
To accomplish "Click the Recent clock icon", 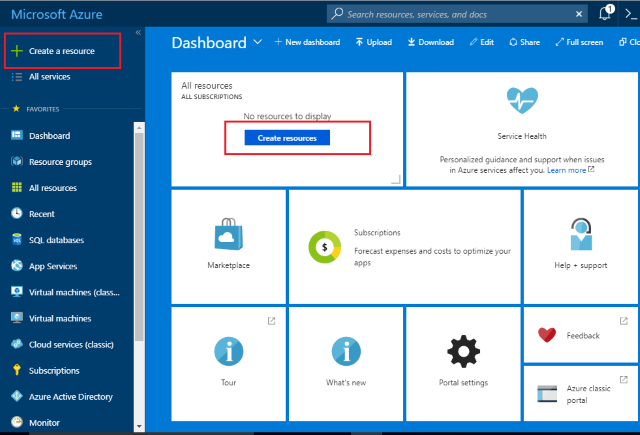I will 17,213.
